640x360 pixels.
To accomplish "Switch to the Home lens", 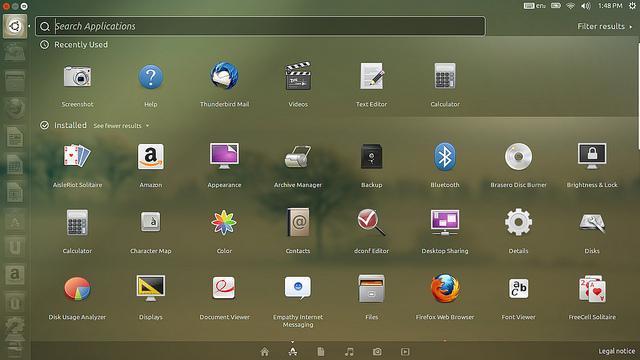I will tap(265, 351).
